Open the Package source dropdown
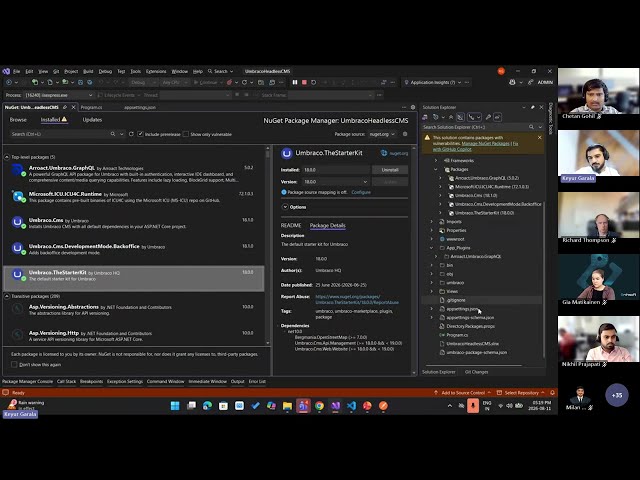The image size is (640, 480). (382, 134)
